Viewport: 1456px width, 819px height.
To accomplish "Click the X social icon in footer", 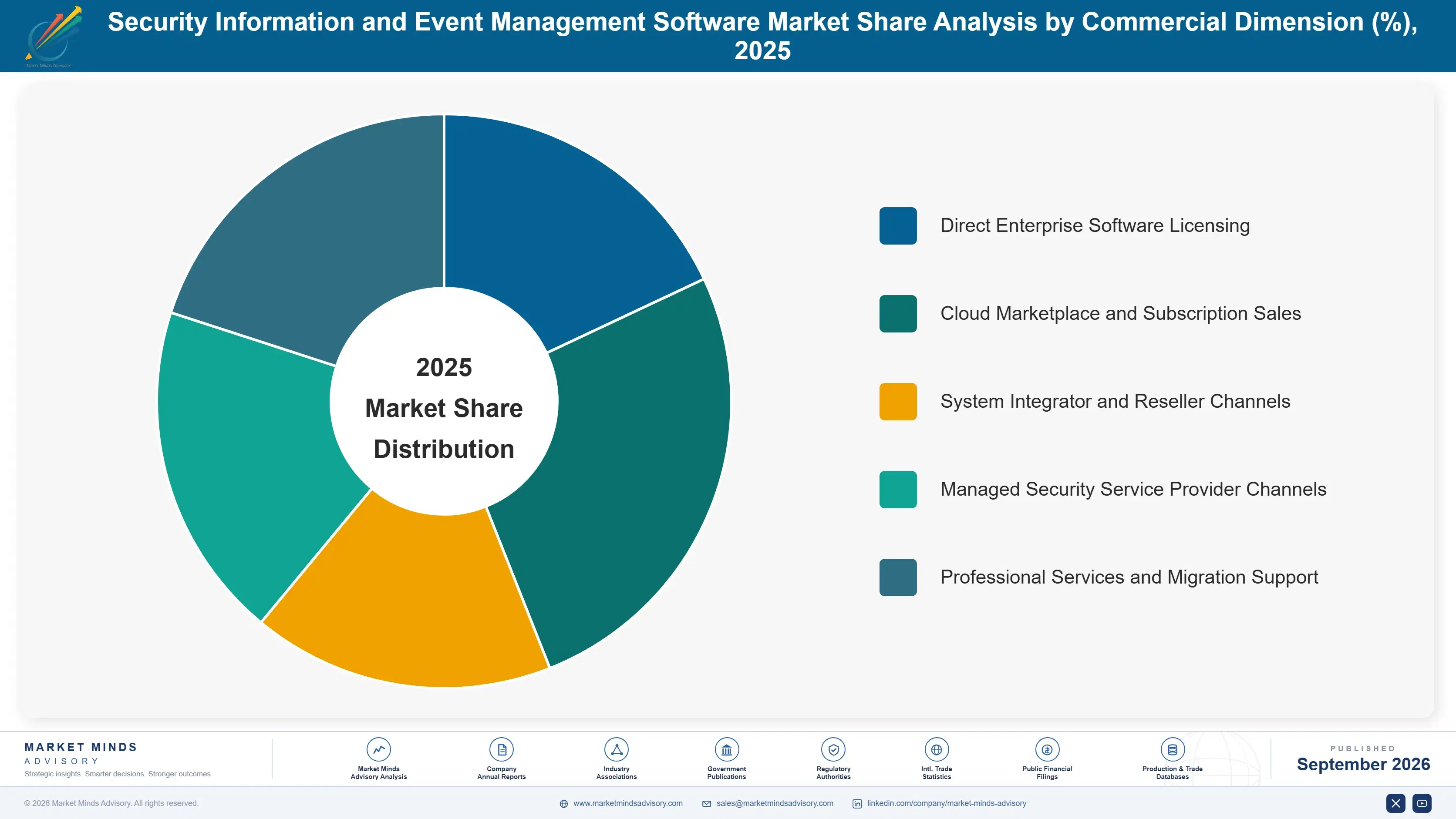I will 1395,803.
